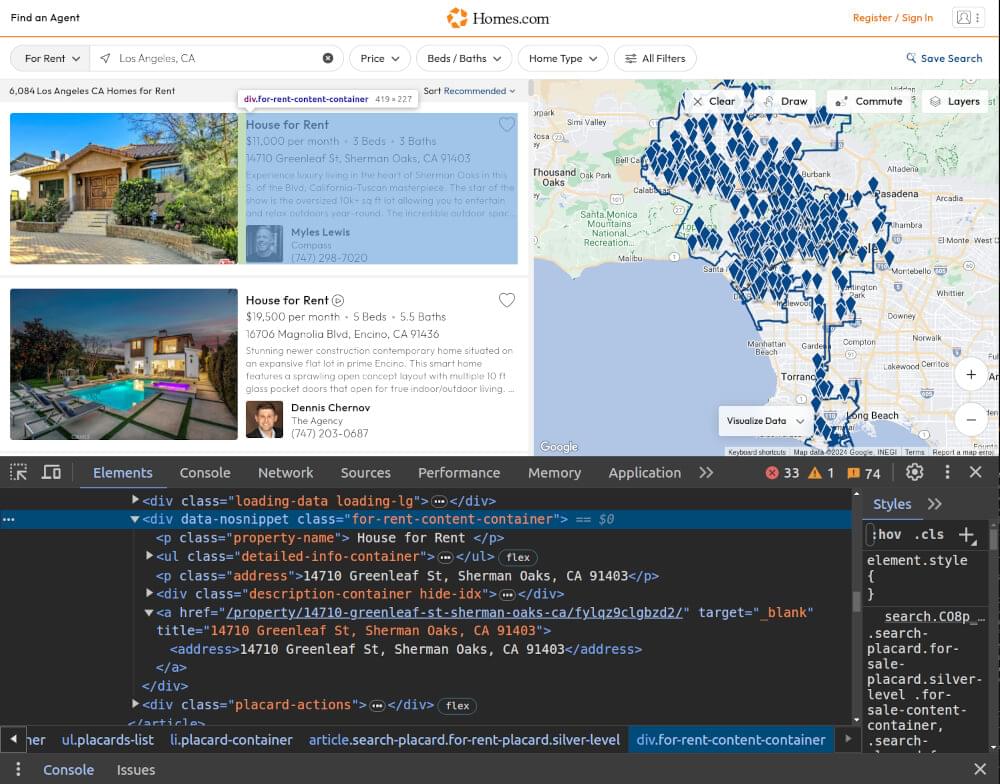Image resolution: width=1000 pixels, height=784 pixels.
Task: Expand the placard-actions div node
Action: pyautogui.click(x=137, y=705)
